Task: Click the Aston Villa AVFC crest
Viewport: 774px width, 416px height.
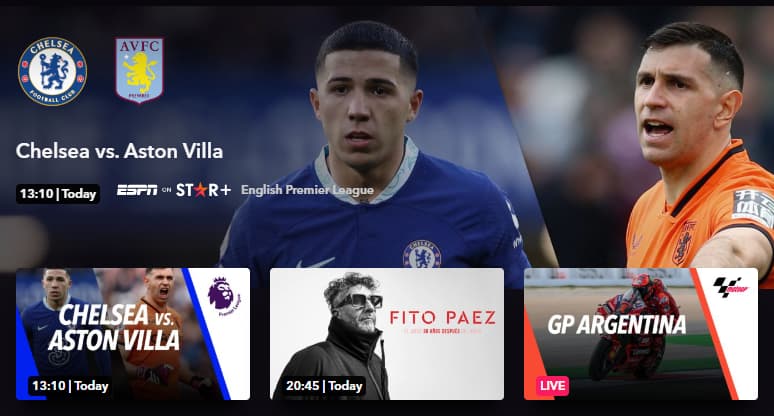Action: click(140, 70)
